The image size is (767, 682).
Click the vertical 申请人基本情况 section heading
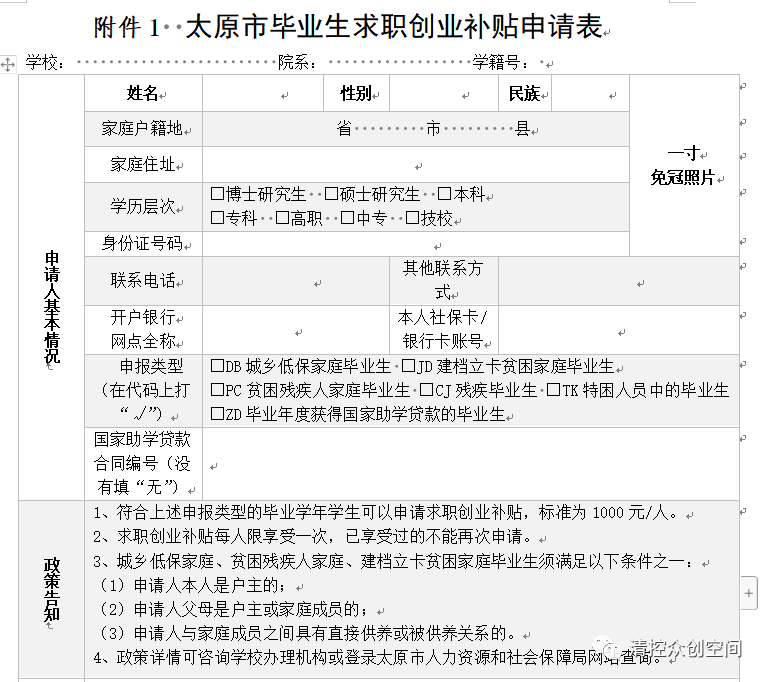click(x=52, y=307)
